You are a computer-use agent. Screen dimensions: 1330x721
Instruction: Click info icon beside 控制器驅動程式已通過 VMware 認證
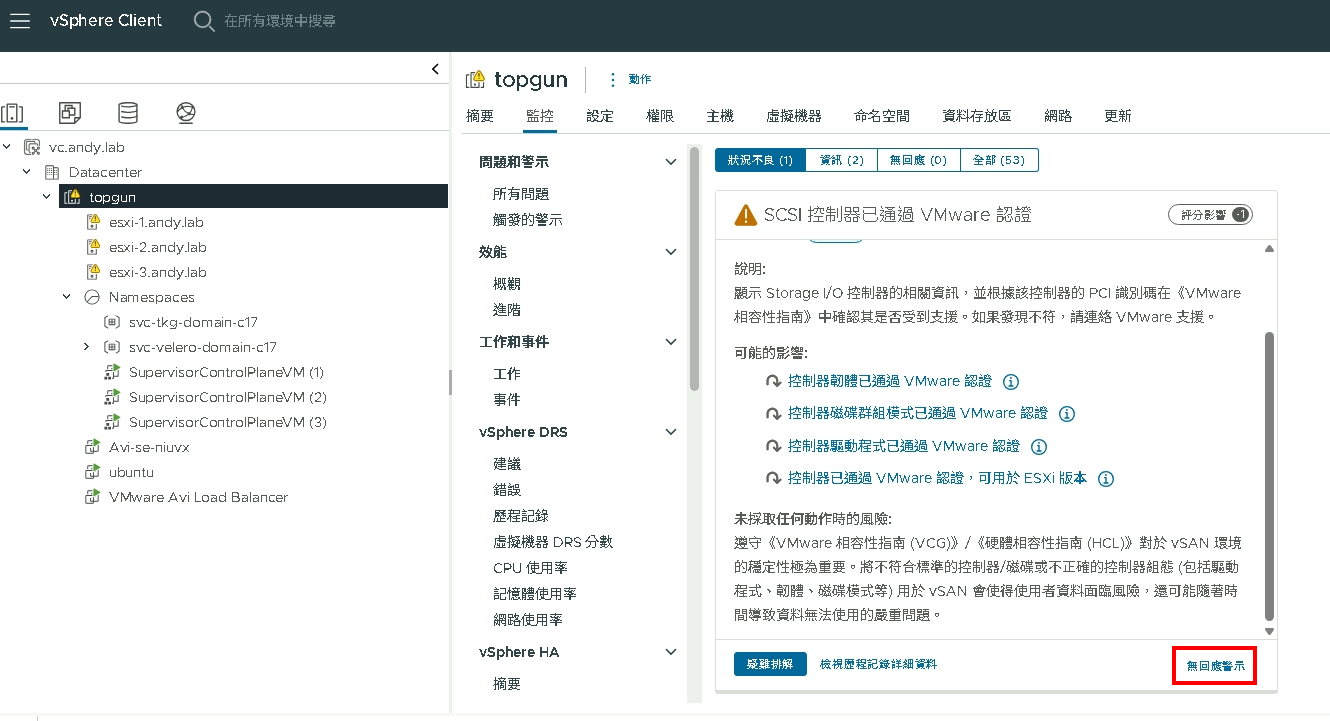(1038, 447)
